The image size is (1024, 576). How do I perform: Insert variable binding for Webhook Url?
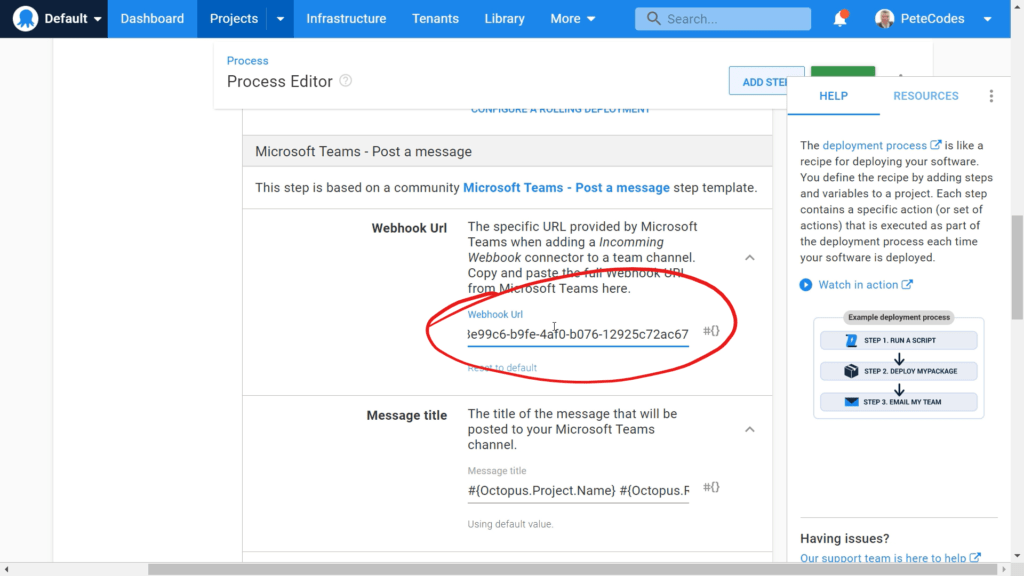point(711,331)
